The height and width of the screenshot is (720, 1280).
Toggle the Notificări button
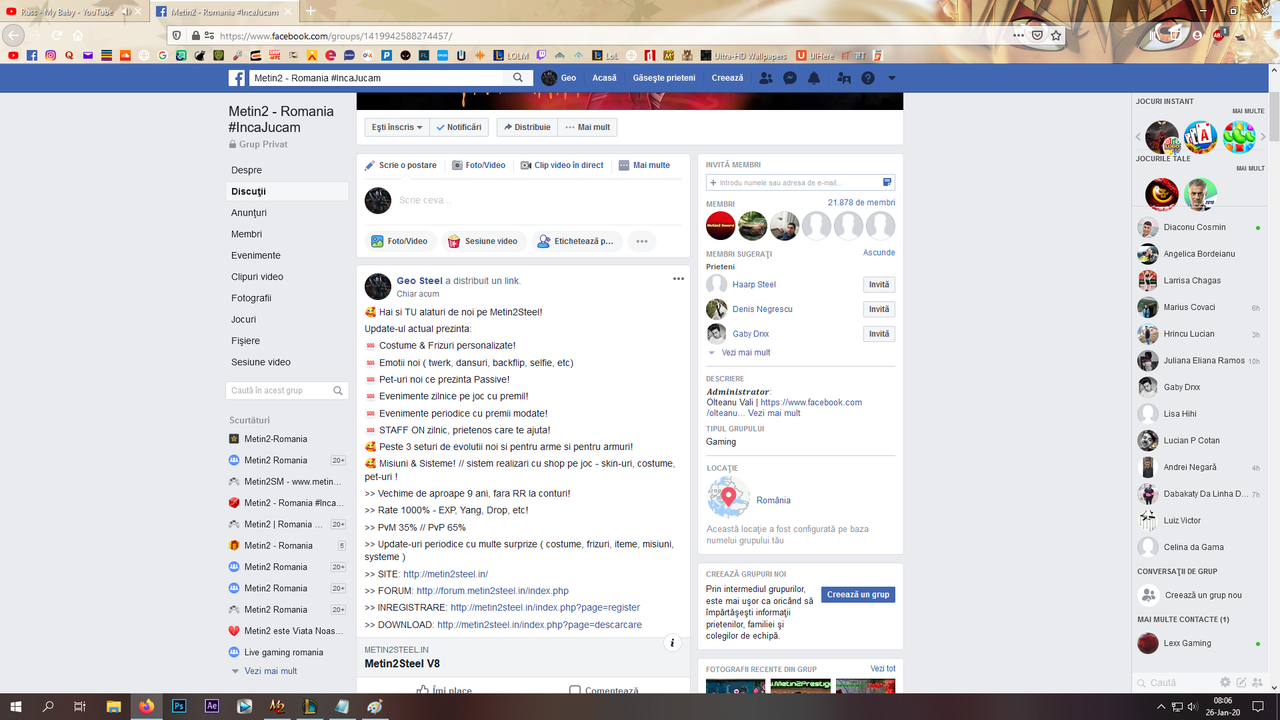(x=460, y=127)
